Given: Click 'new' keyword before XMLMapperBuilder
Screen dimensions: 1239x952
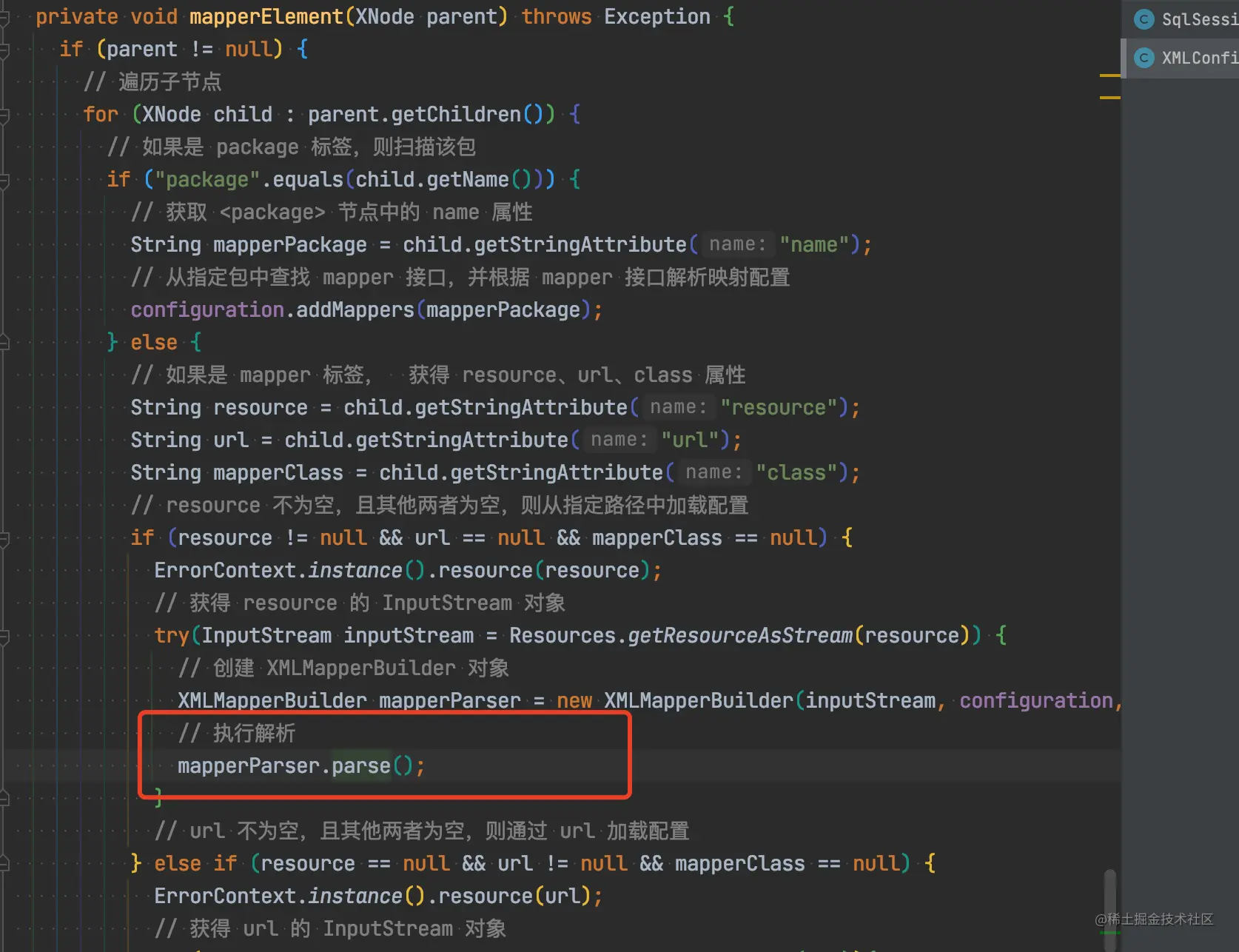Looking at the screenshot, I should point(574,701).
